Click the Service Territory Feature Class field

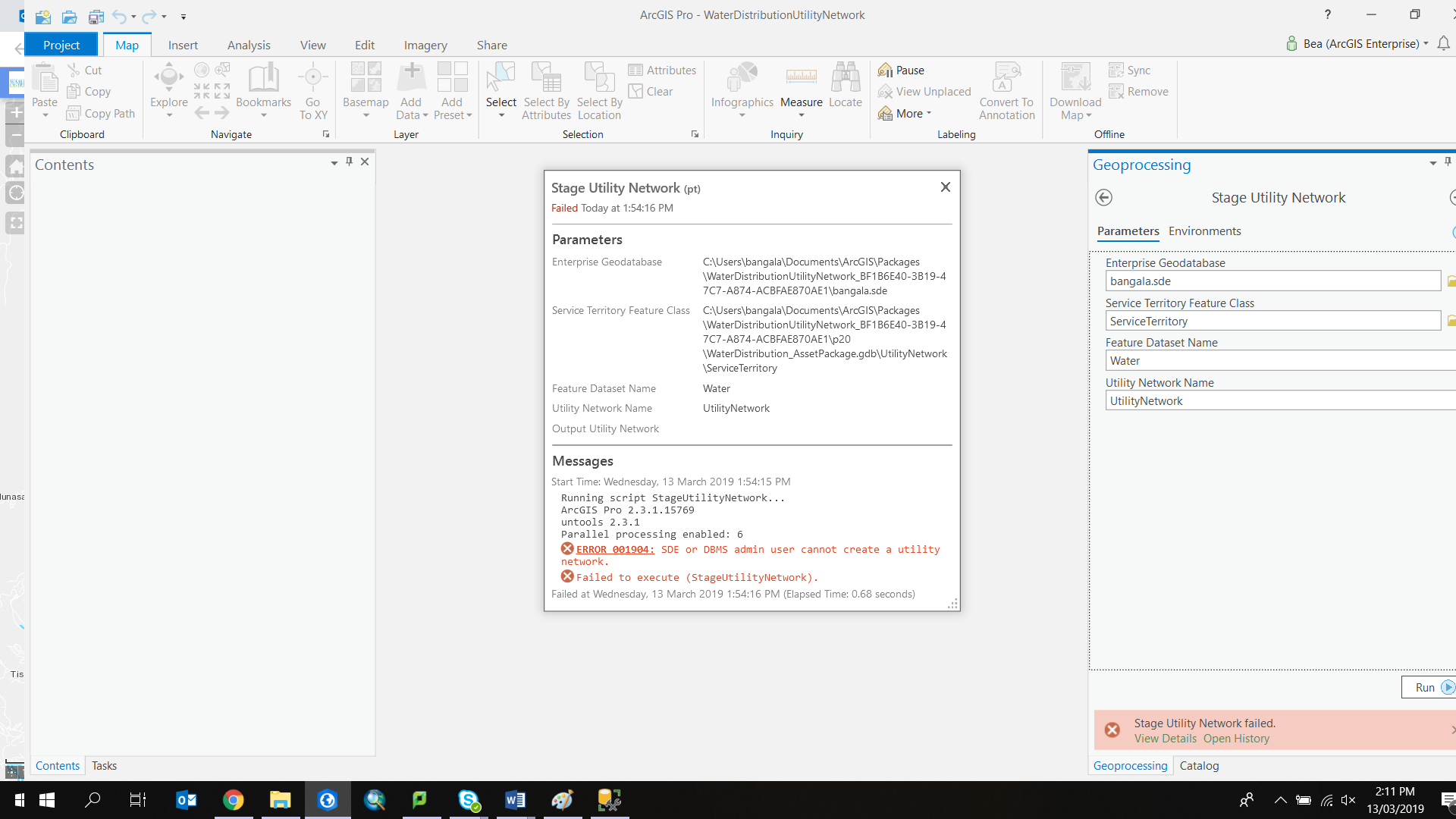(x=1272, y=322)
